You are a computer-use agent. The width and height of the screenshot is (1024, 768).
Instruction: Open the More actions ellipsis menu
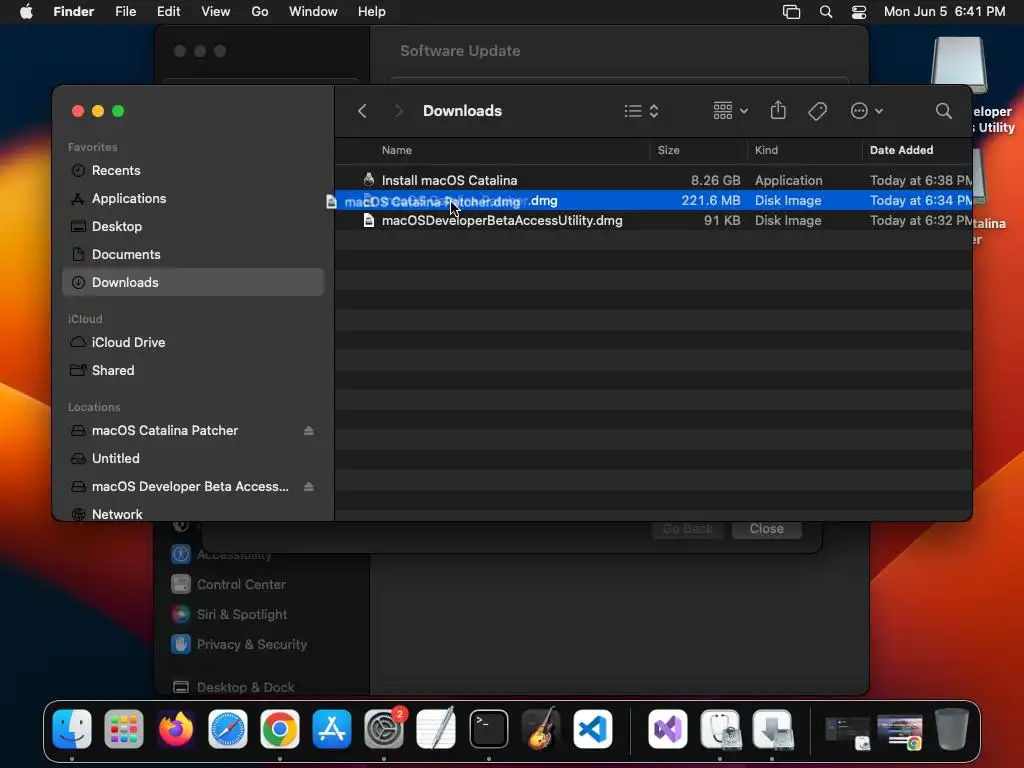pos(867,111)
